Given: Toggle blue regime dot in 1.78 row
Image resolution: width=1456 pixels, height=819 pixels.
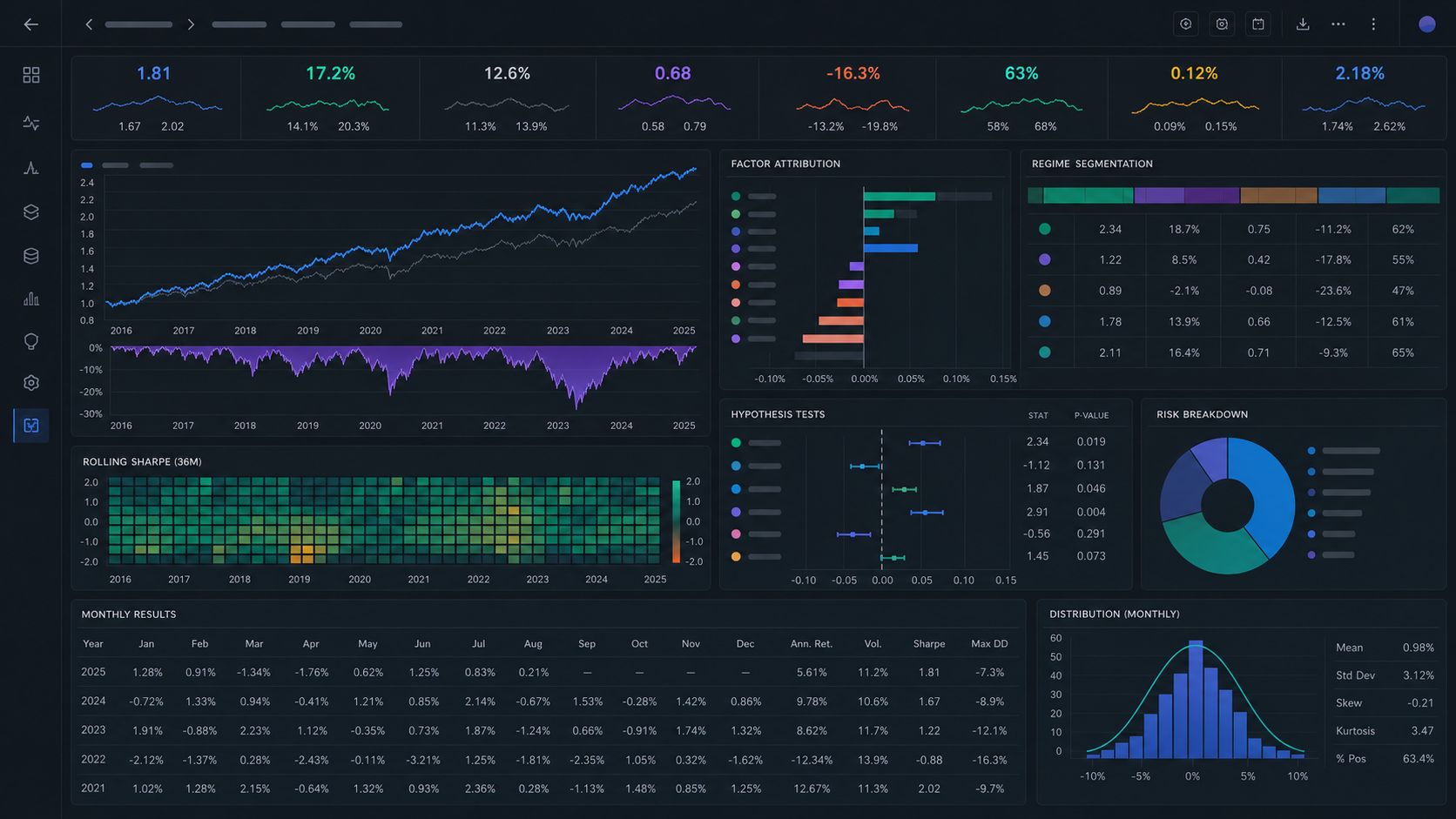Looking at the screenshot, I should click(1044, 321).
